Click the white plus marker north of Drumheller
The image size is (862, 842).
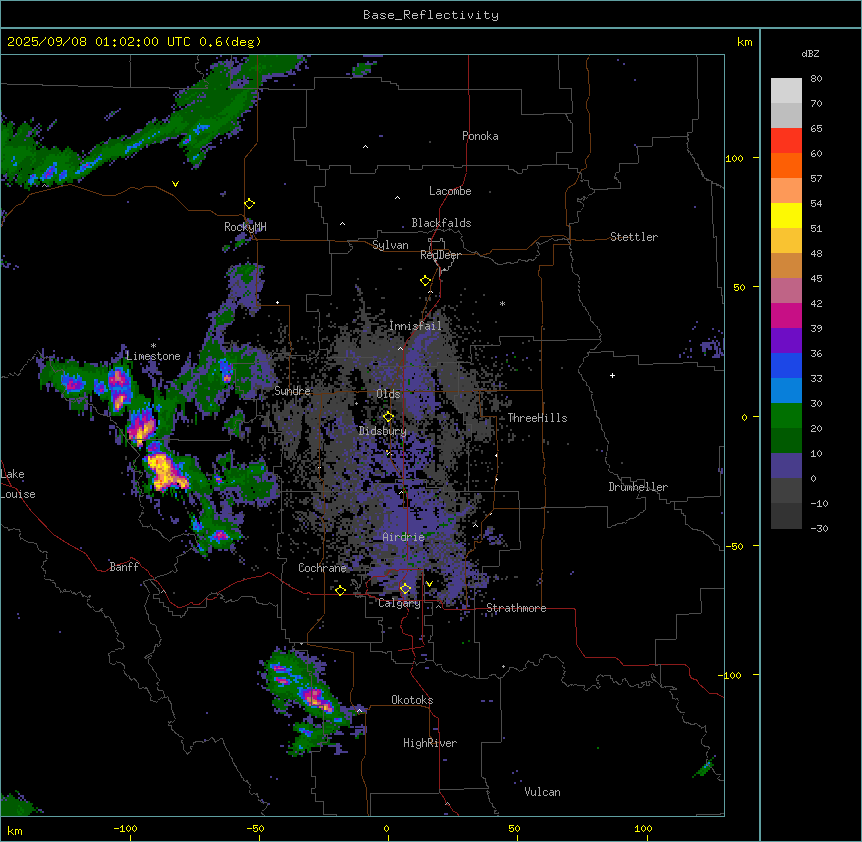[x=612, y=375]
